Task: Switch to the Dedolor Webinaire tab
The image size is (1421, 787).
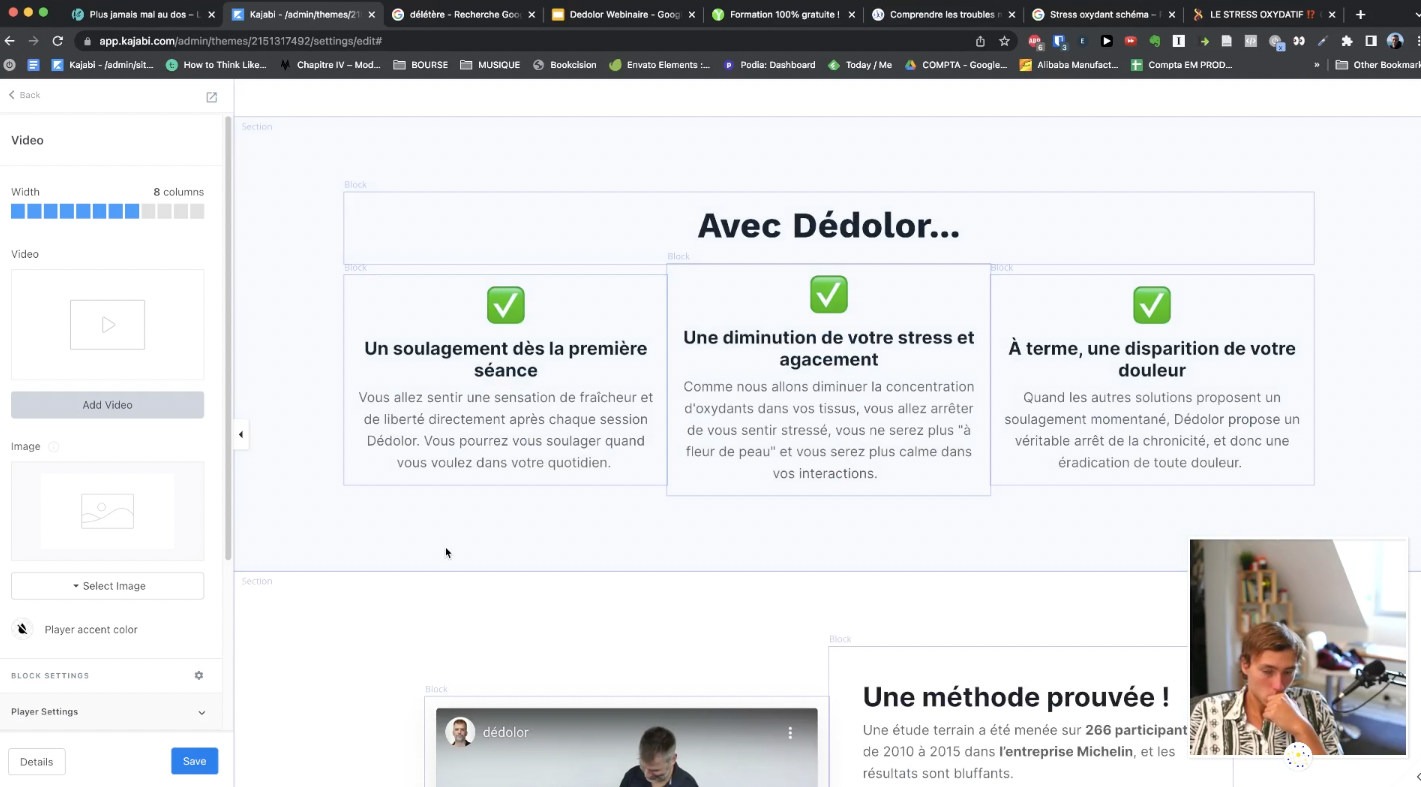Action: click(621, 14)
